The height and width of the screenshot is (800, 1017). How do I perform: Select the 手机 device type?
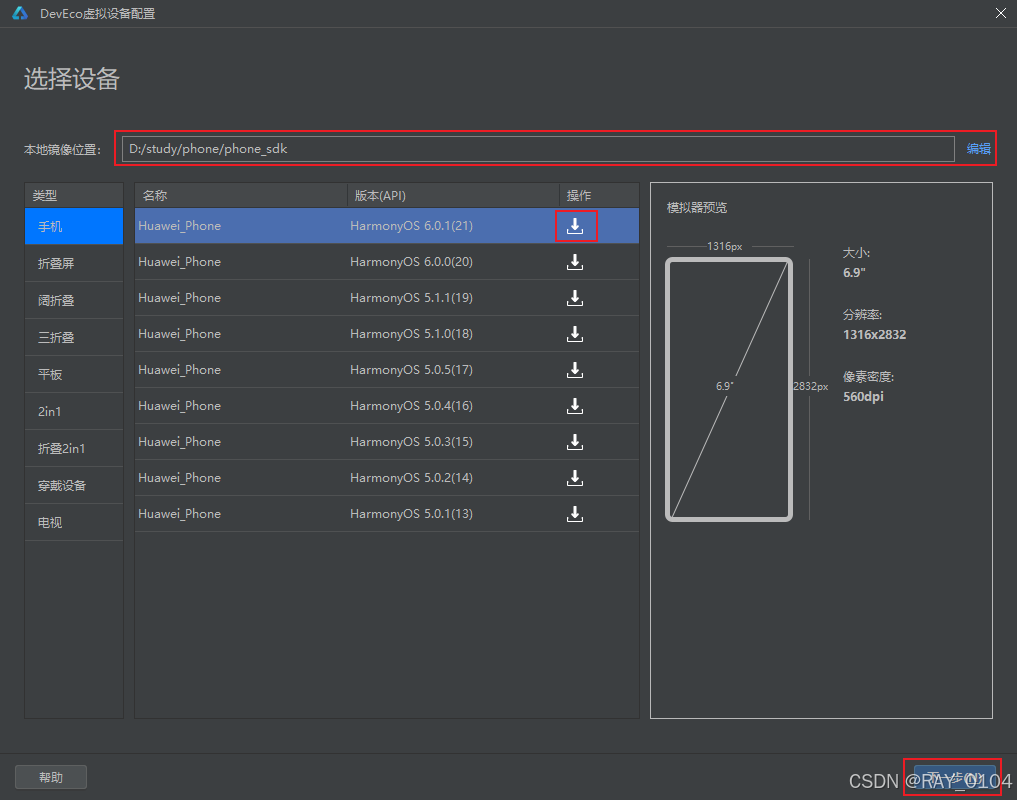click(74, 226)
